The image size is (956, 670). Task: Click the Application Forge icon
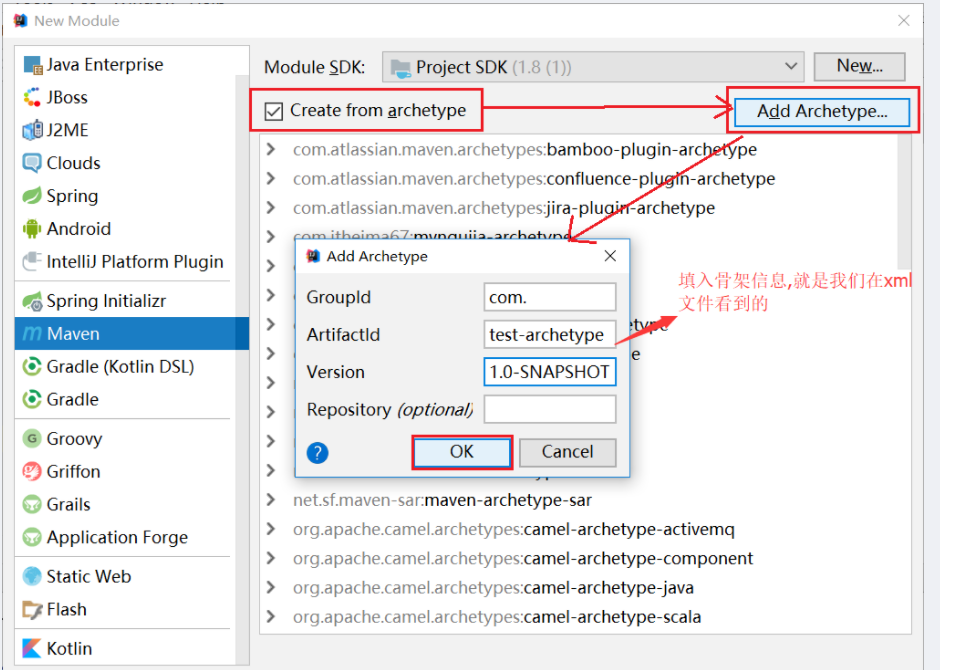point(32,537)
